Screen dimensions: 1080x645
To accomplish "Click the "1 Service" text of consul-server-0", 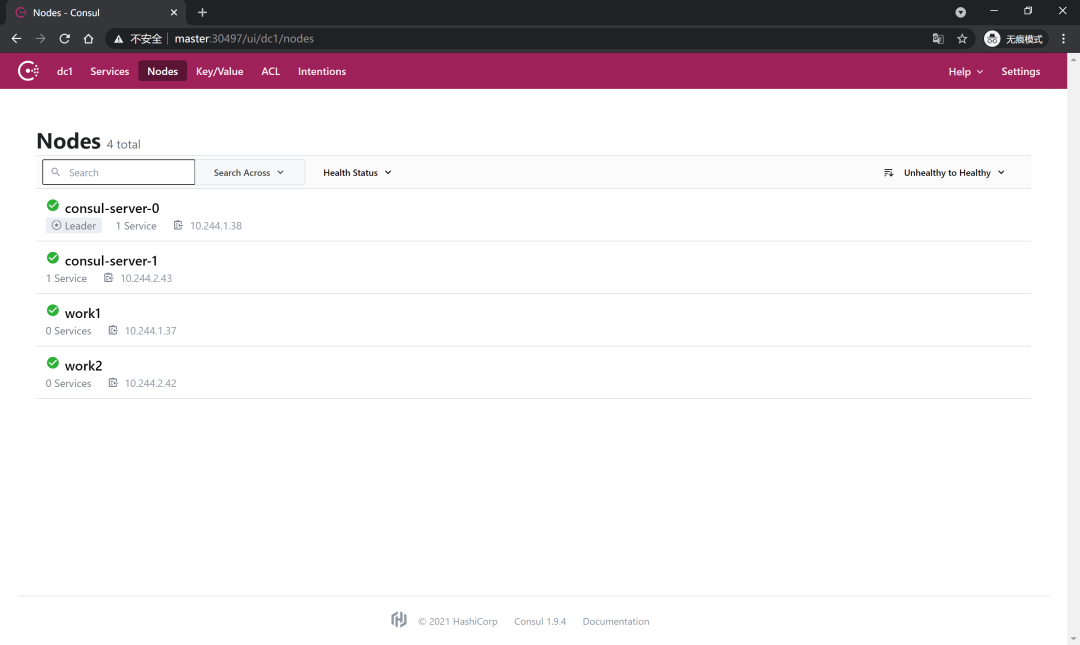I will 136,226.
